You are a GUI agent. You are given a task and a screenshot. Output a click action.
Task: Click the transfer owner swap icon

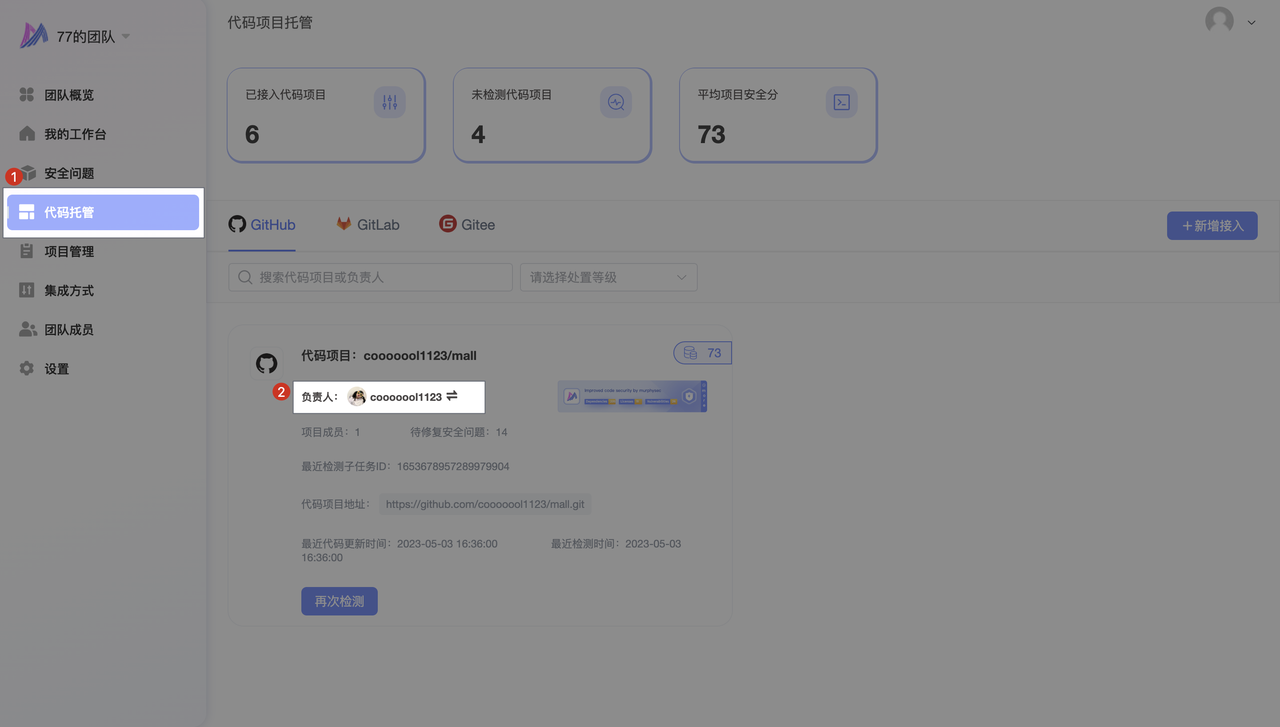452,396
